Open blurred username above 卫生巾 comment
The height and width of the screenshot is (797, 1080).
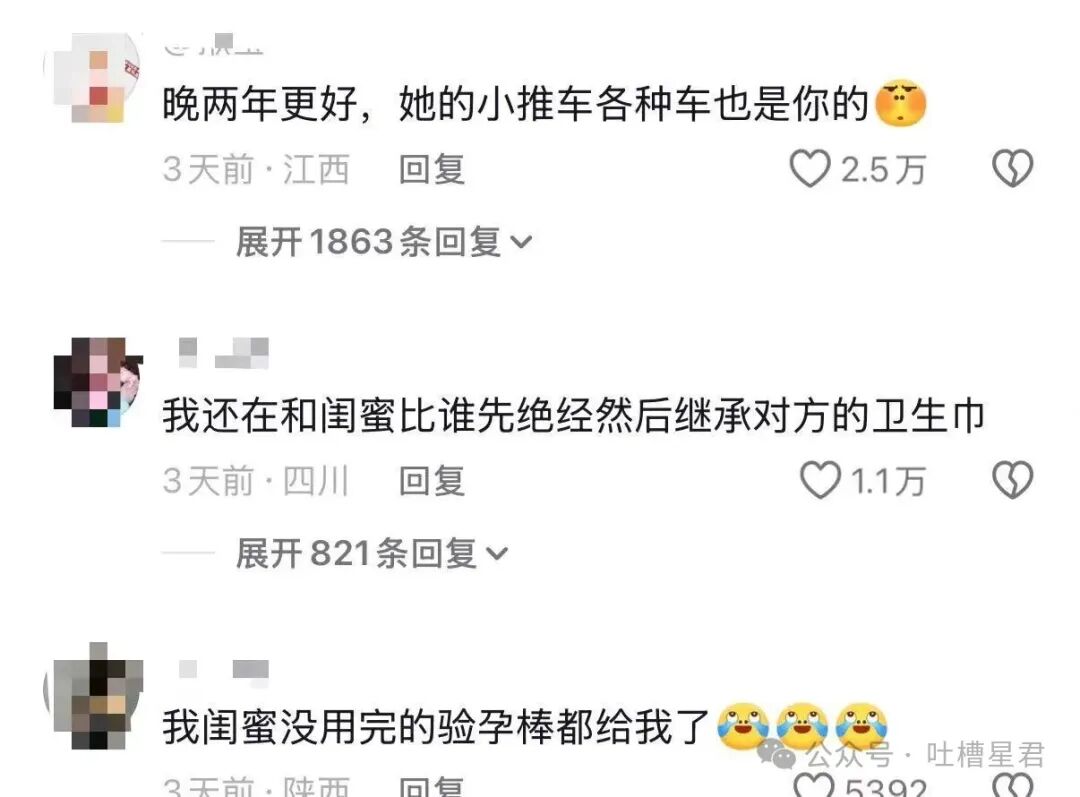(224, 353)
